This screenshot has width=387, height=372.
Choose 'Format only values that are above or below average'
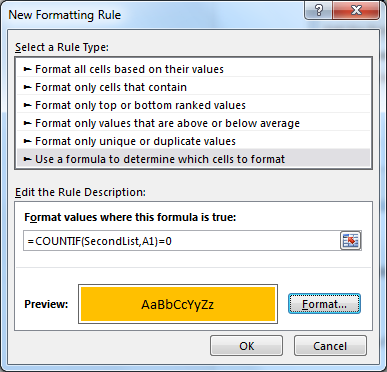[193, 123]
